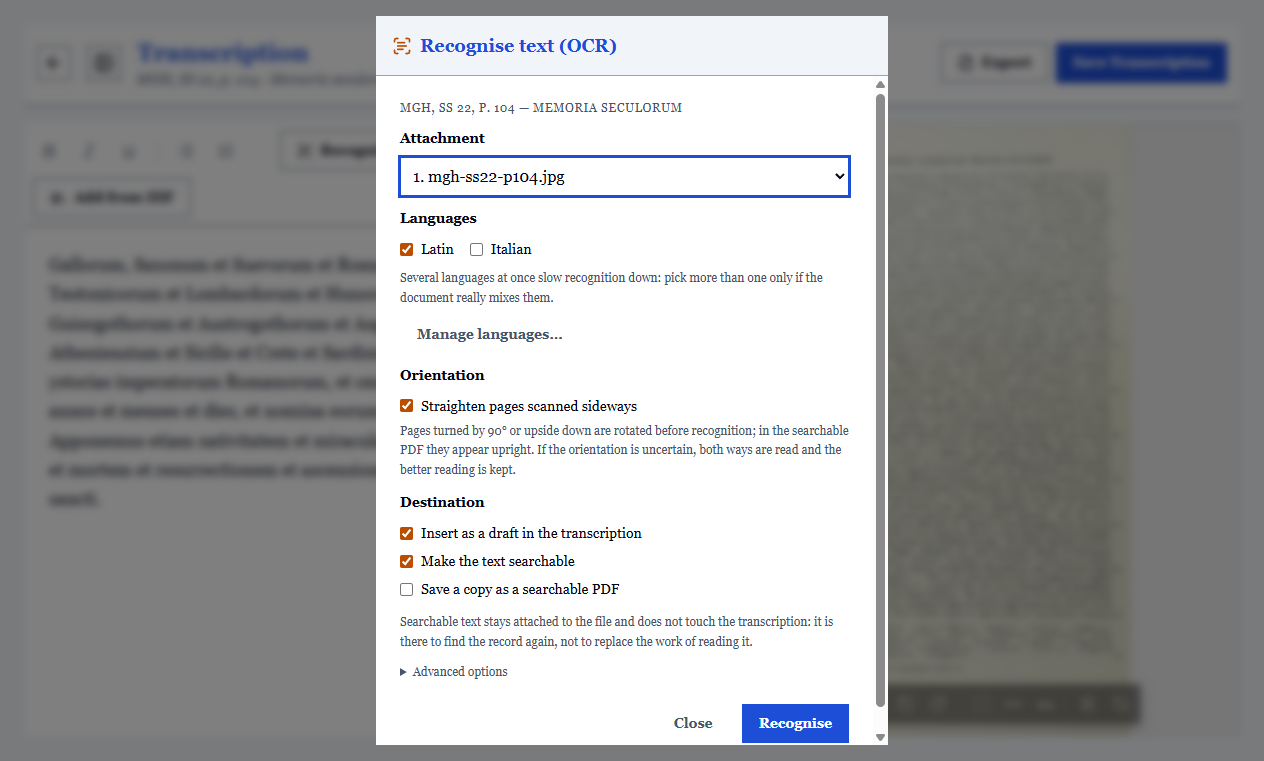Open the Attachment dropdown showing mgh-ss22-p104.jpg
The width and height of the screenshot is (1264, 761).
click(624, 176)
